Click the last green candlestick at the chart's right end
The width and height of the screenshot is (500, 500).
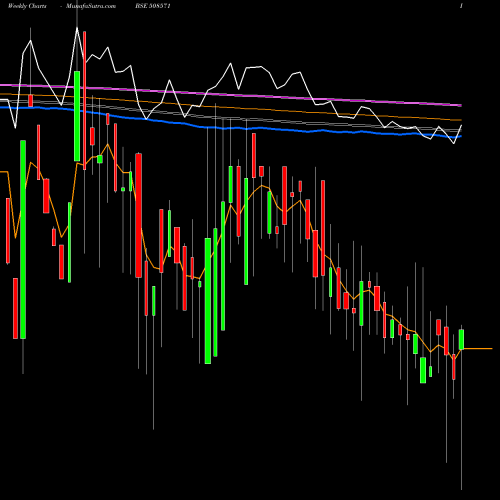(461, 339)
